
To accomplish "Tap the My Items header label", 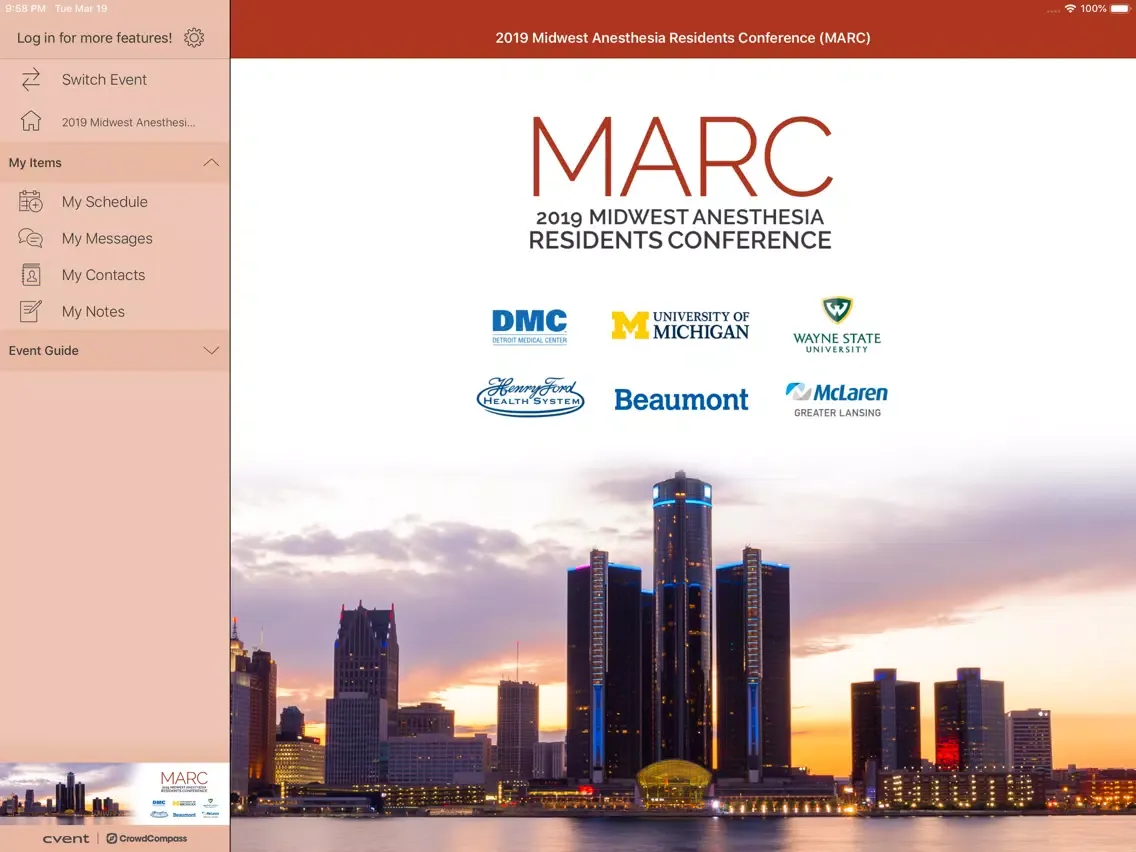I will point(35,163).
